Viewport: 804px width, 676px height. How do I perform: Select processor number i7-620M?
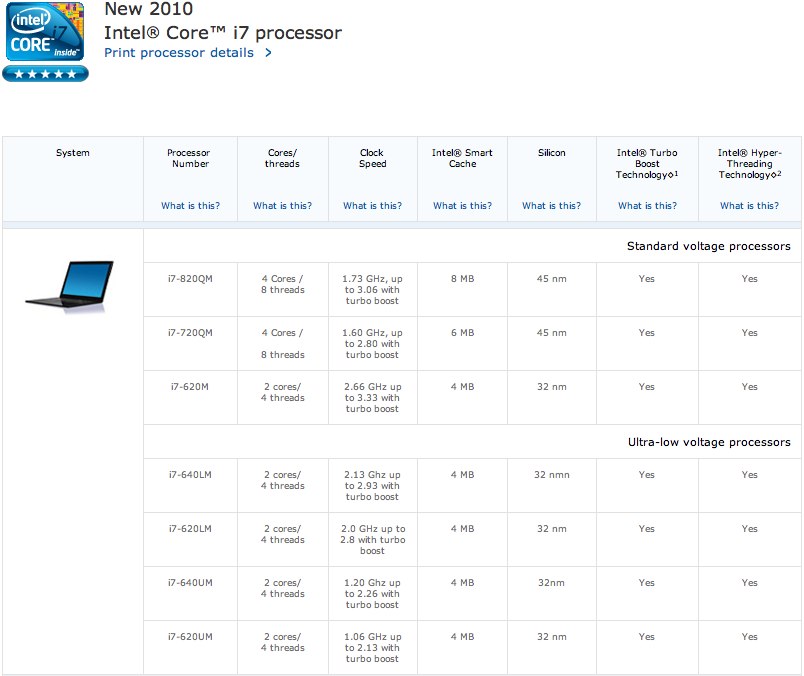[x=190, y=387]
